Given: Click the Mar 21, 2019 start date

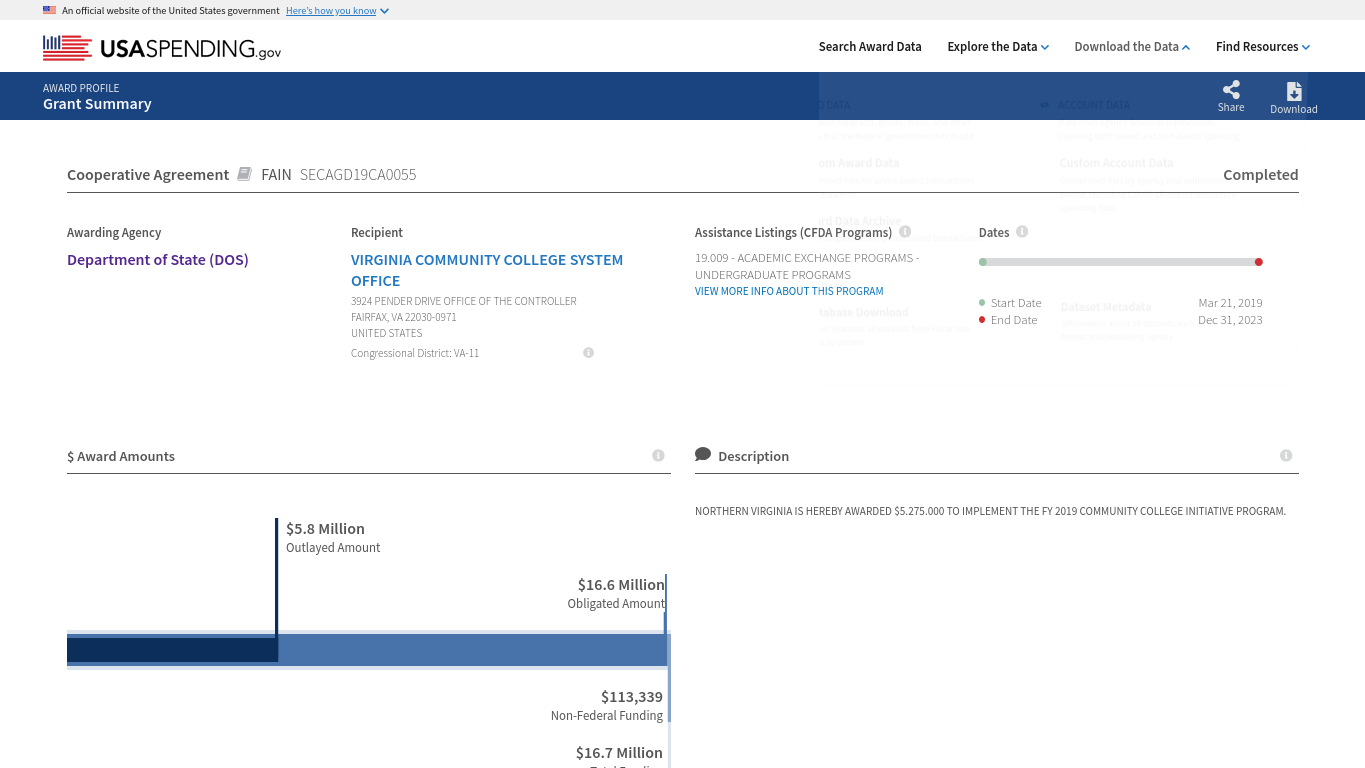Looking at the screenshot, I should (1230, 303).
